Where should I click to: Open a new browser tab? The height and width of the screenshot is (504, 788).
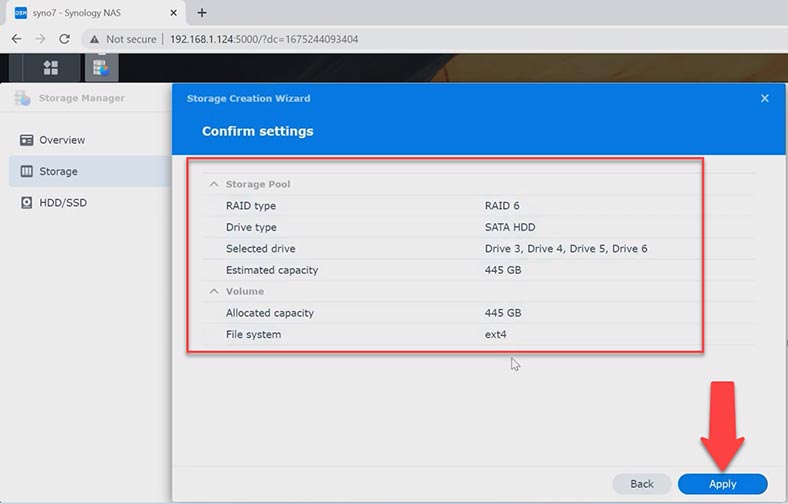(x=202, y=13)
